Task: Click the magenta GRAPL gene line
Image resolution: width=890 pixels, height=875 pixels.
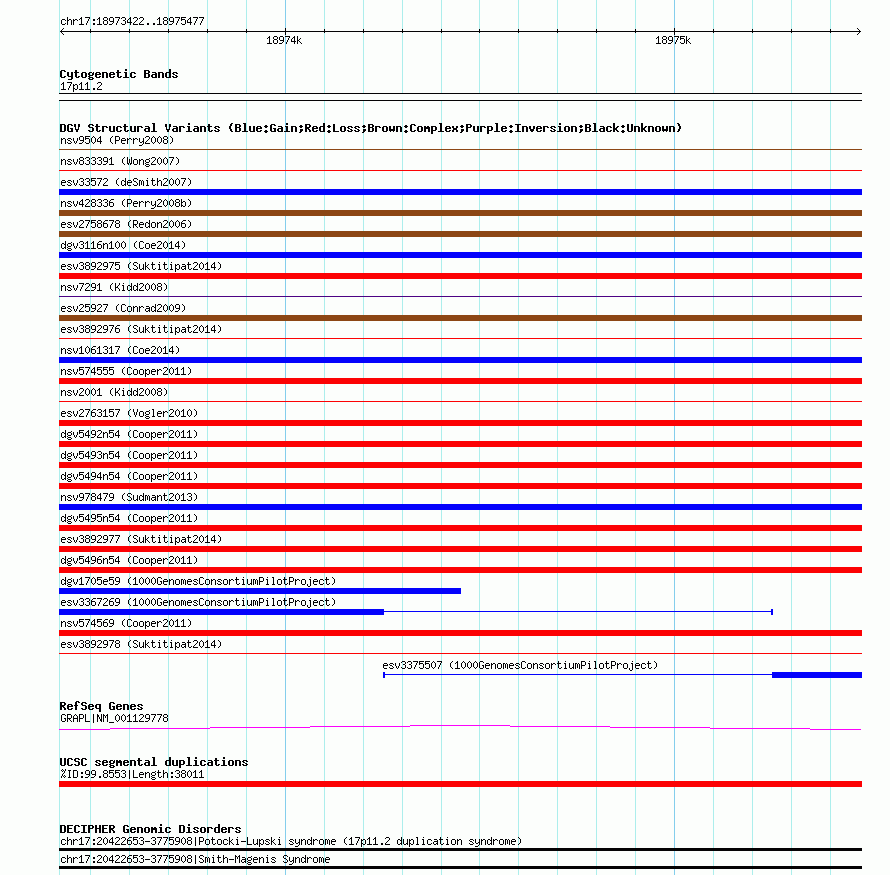Action: coord(460,727)
